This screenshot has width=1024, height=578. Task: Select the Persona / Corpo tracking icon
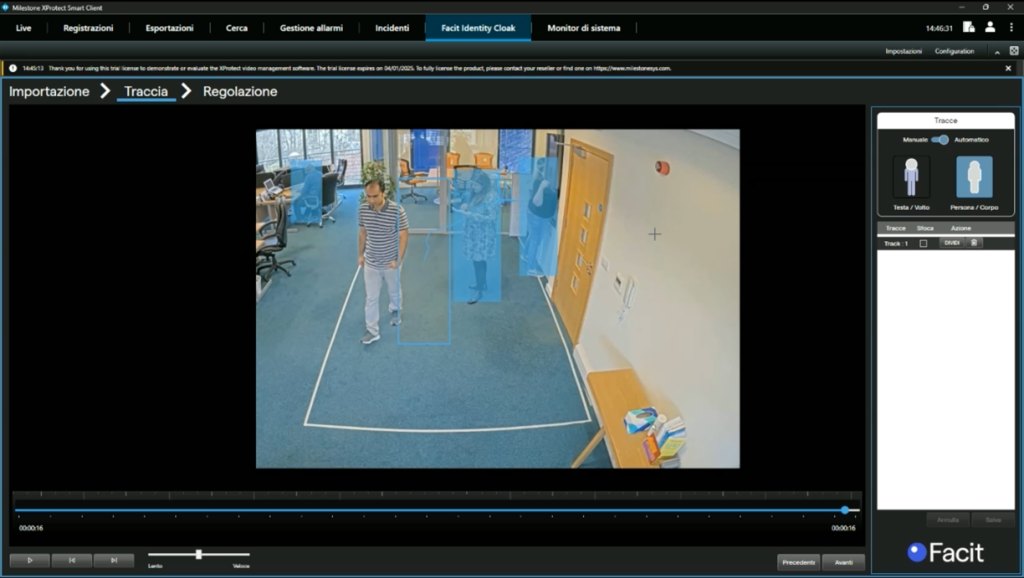tap(974, 176)
